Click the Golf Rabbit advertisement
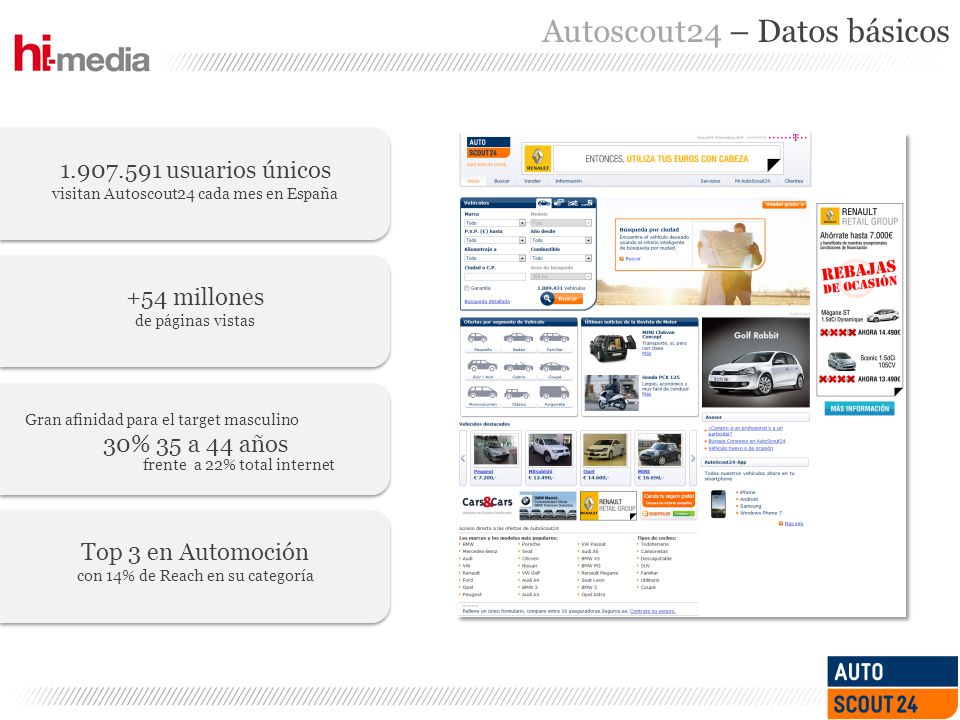This screenshot has width=960, height=720. [756, 363]
